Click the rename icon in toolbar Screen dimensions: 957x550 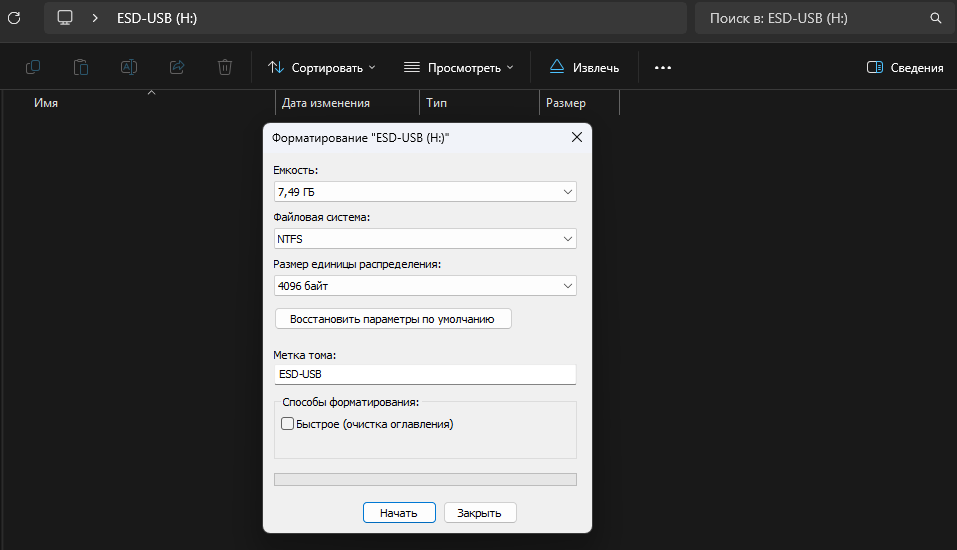[129, 67]
